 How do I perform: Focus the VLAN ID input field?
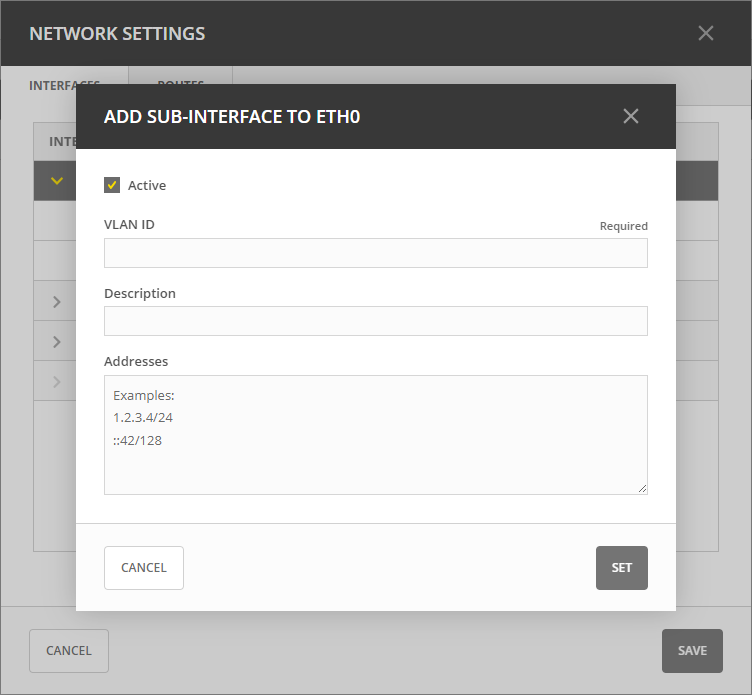click(x=375, y=253)
